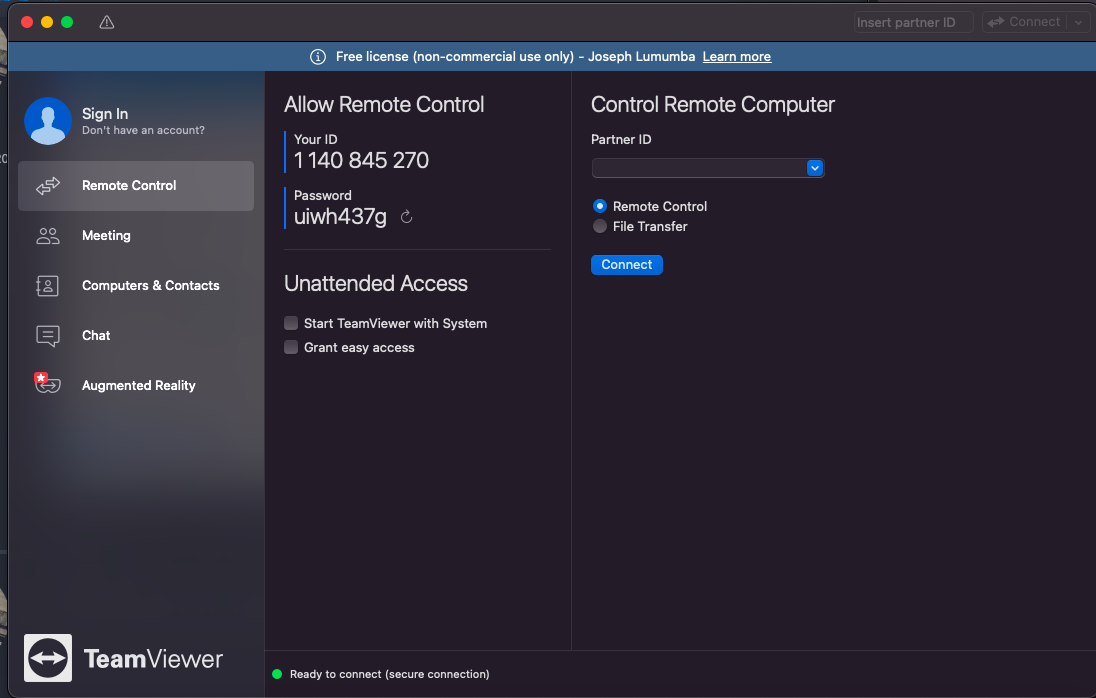Choose the Remote Control radio option

[x=600, y=206]
